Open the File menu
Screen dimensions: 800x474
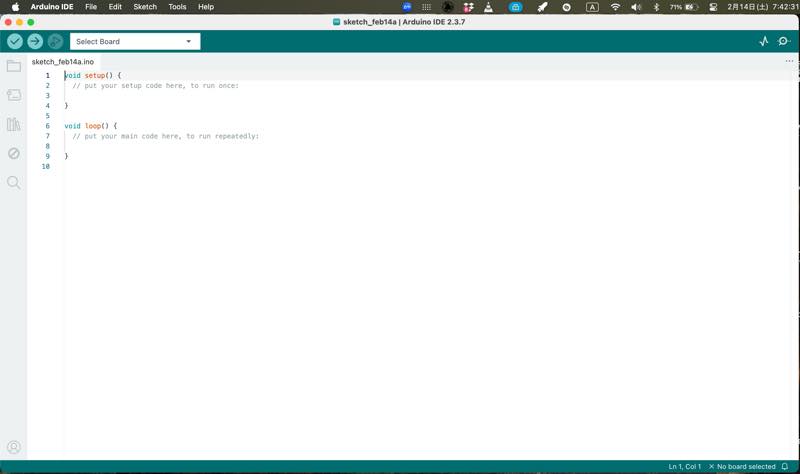pos(91,7)
